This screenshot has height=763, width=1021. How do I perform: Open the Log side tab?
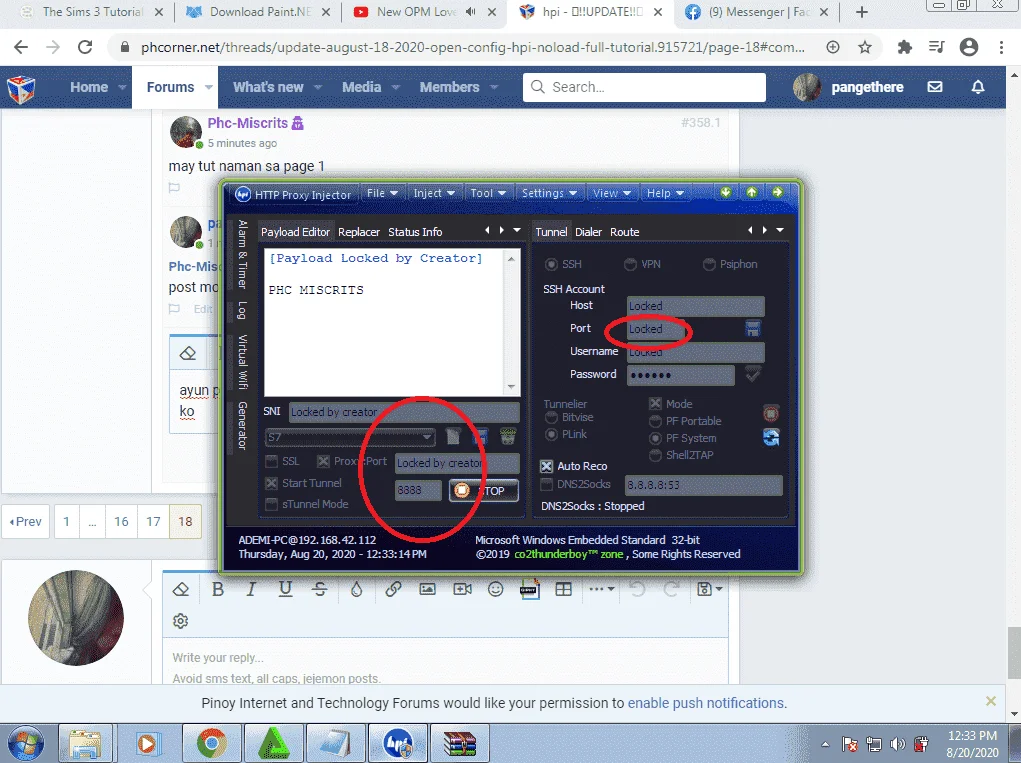(x=242, y=311)
